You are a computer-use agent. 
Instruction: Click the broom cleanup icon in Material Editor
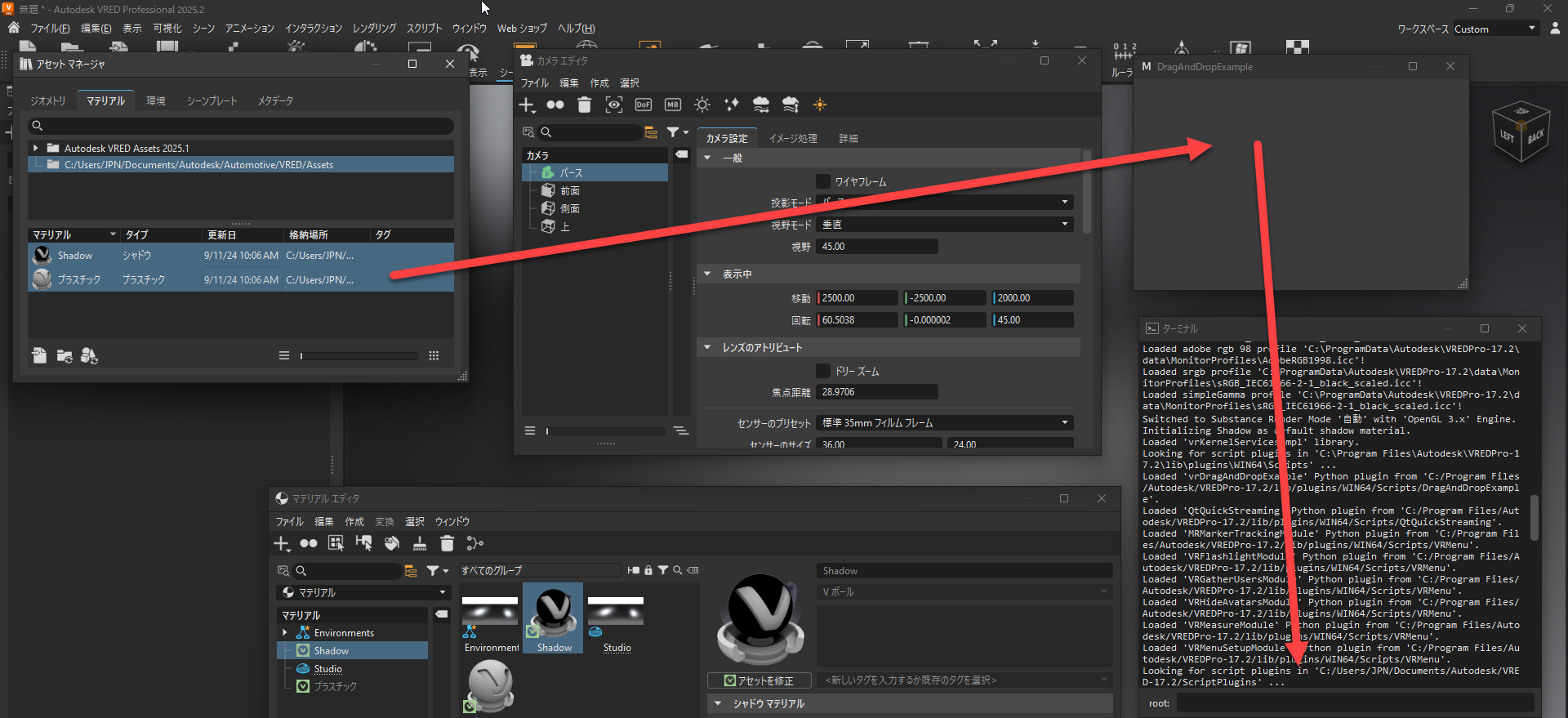click(420, 543)
